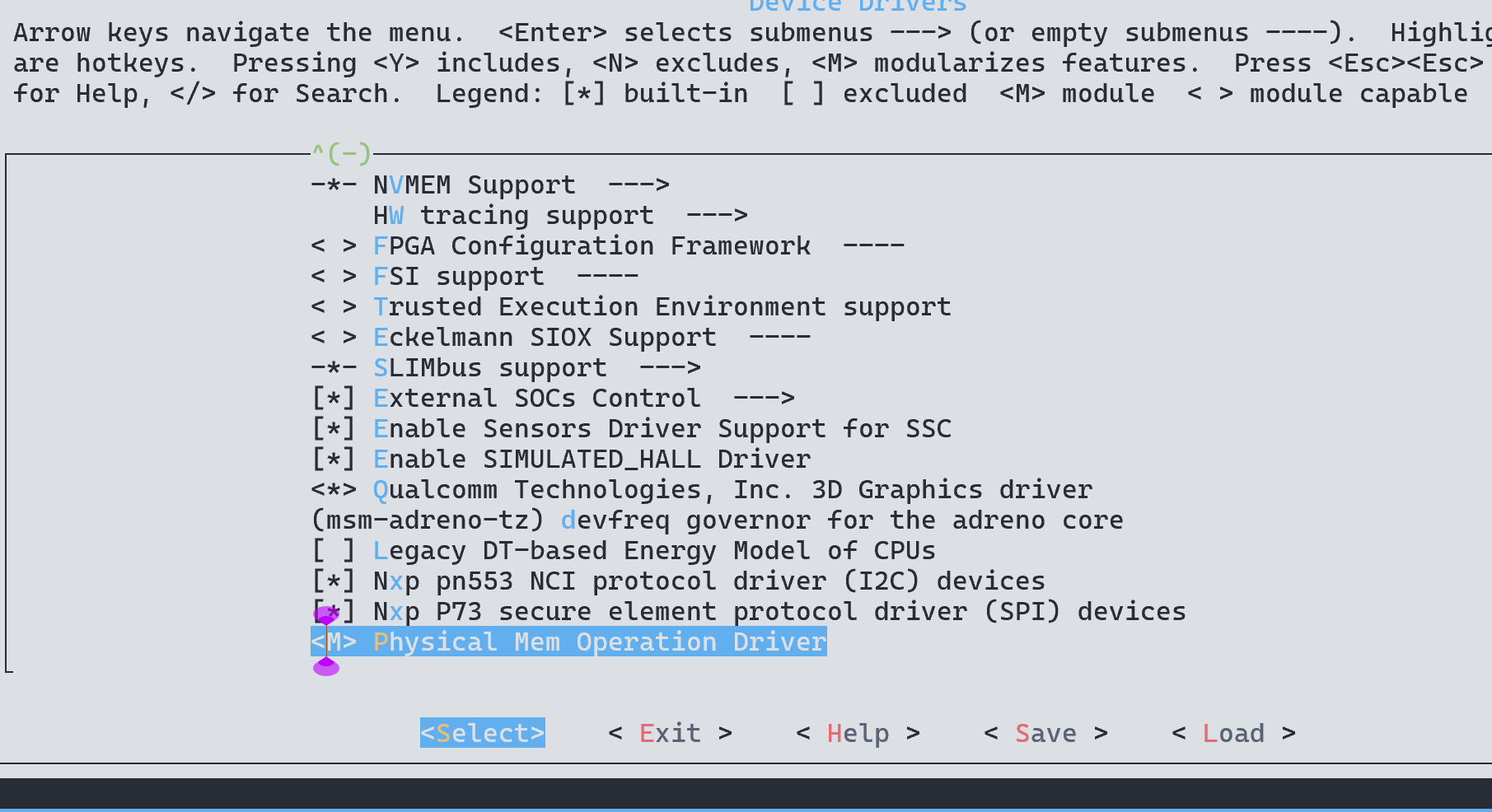This screenshot has height=812, width=1492.
Task: Click the scroll-up indicator above the list
Action: click(341, 153)
